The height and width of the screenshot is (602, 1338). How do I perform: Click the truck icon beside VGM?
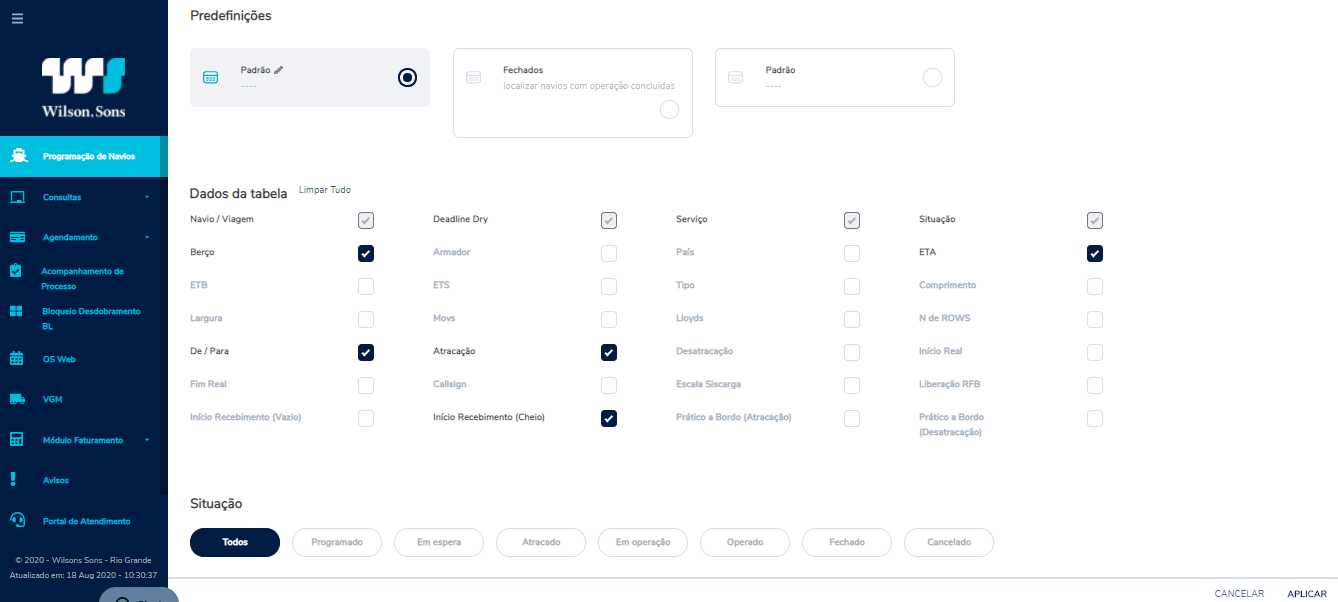(x=17, y=399)
